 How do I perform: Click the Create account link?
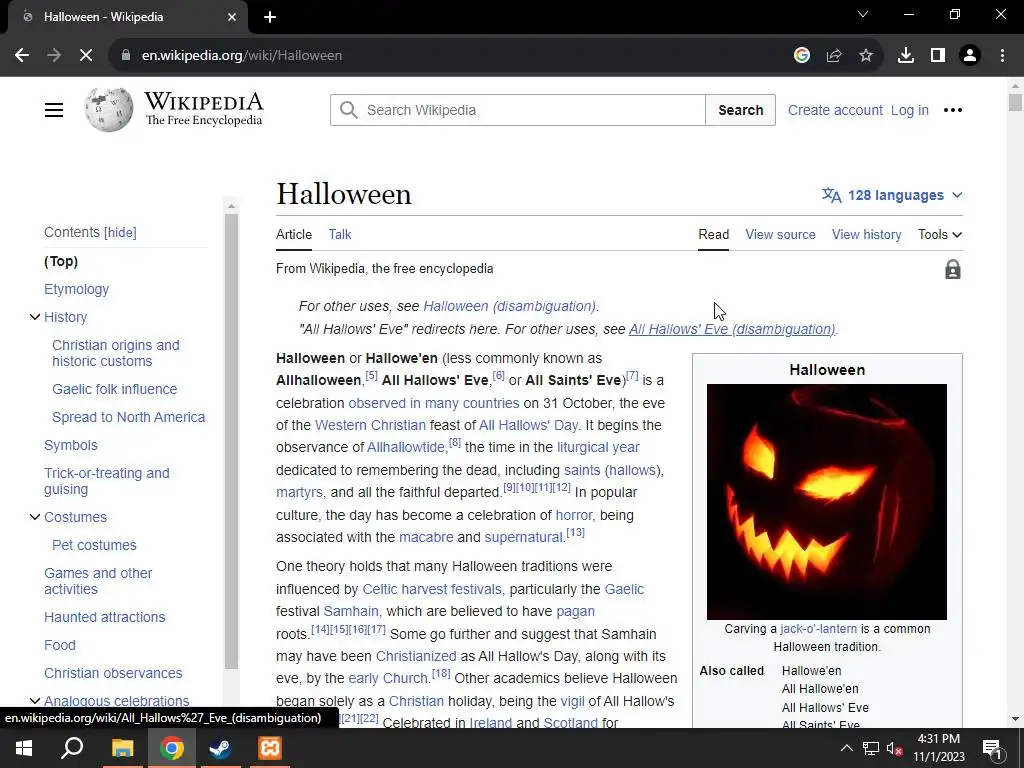[835, 110]
